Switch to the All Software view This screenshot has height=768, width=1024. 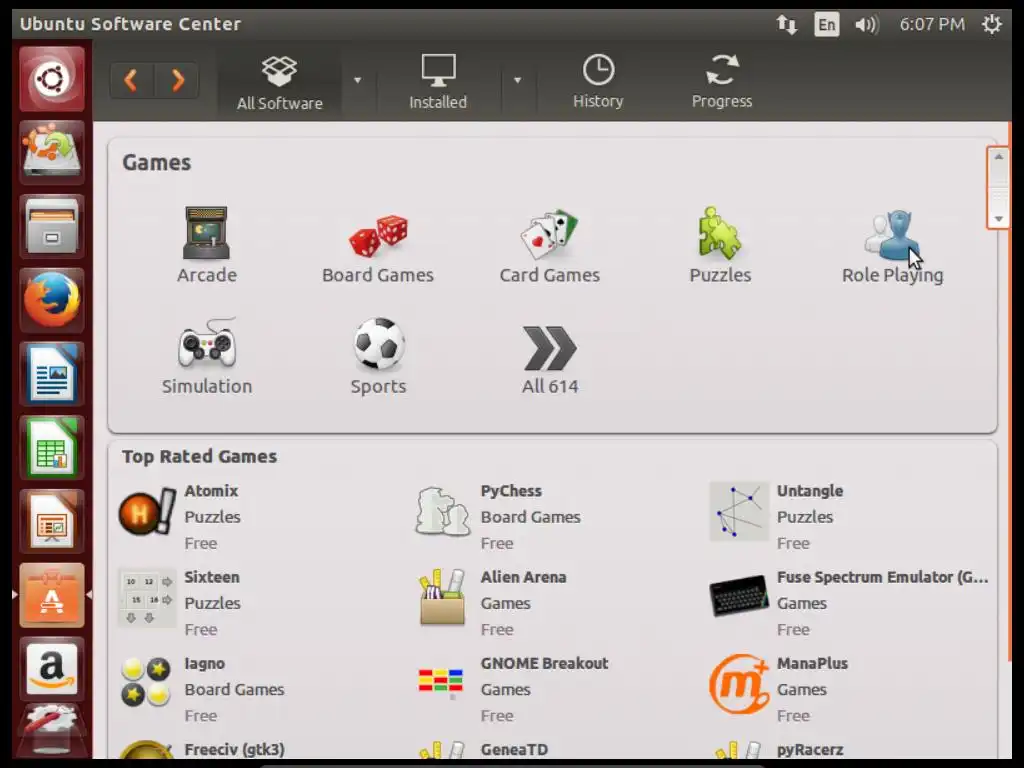280,82
